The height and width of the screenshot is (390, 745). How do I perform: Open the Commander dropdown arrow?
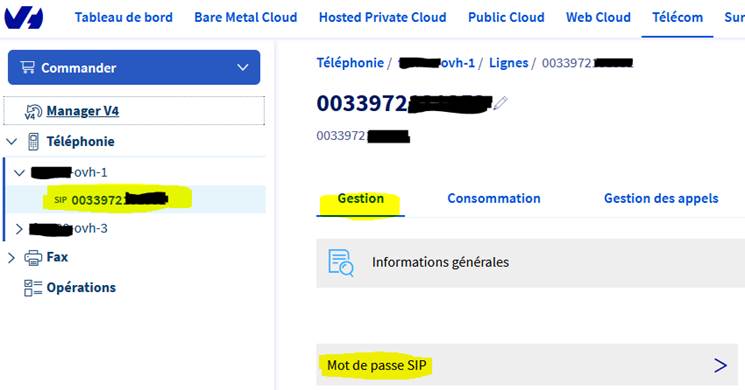pyautogui.click(x=243, y=67)
